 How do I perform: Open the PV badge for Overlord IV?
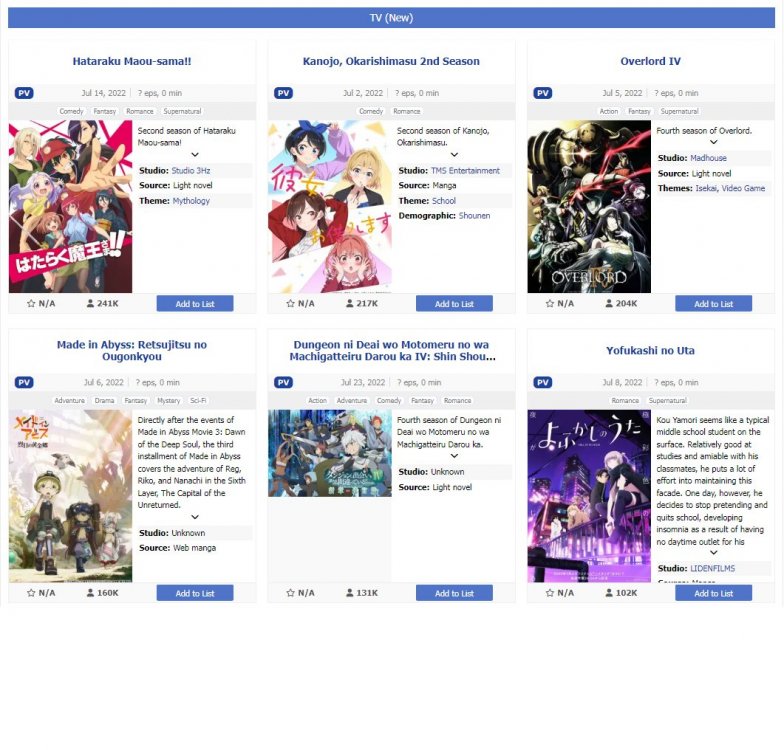(542, 93)
